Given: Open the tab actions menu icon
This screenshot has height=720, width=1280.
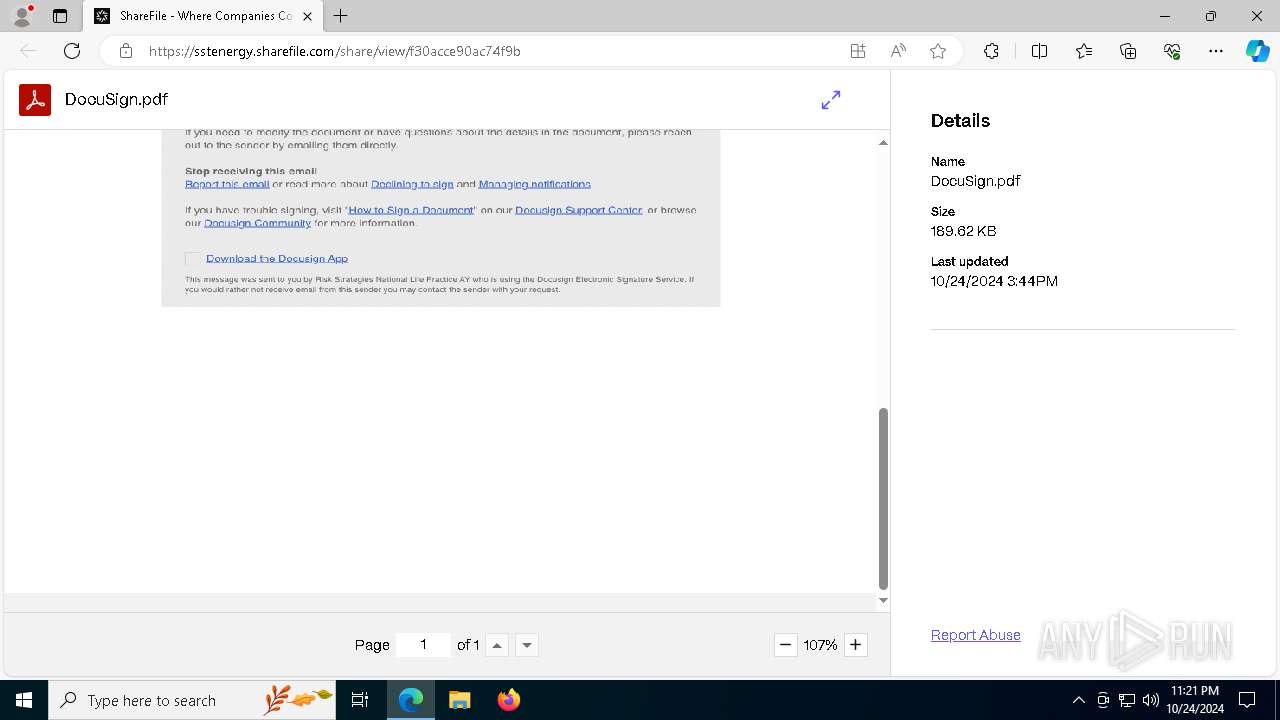Looking at the screenshot, I should 60,16.
